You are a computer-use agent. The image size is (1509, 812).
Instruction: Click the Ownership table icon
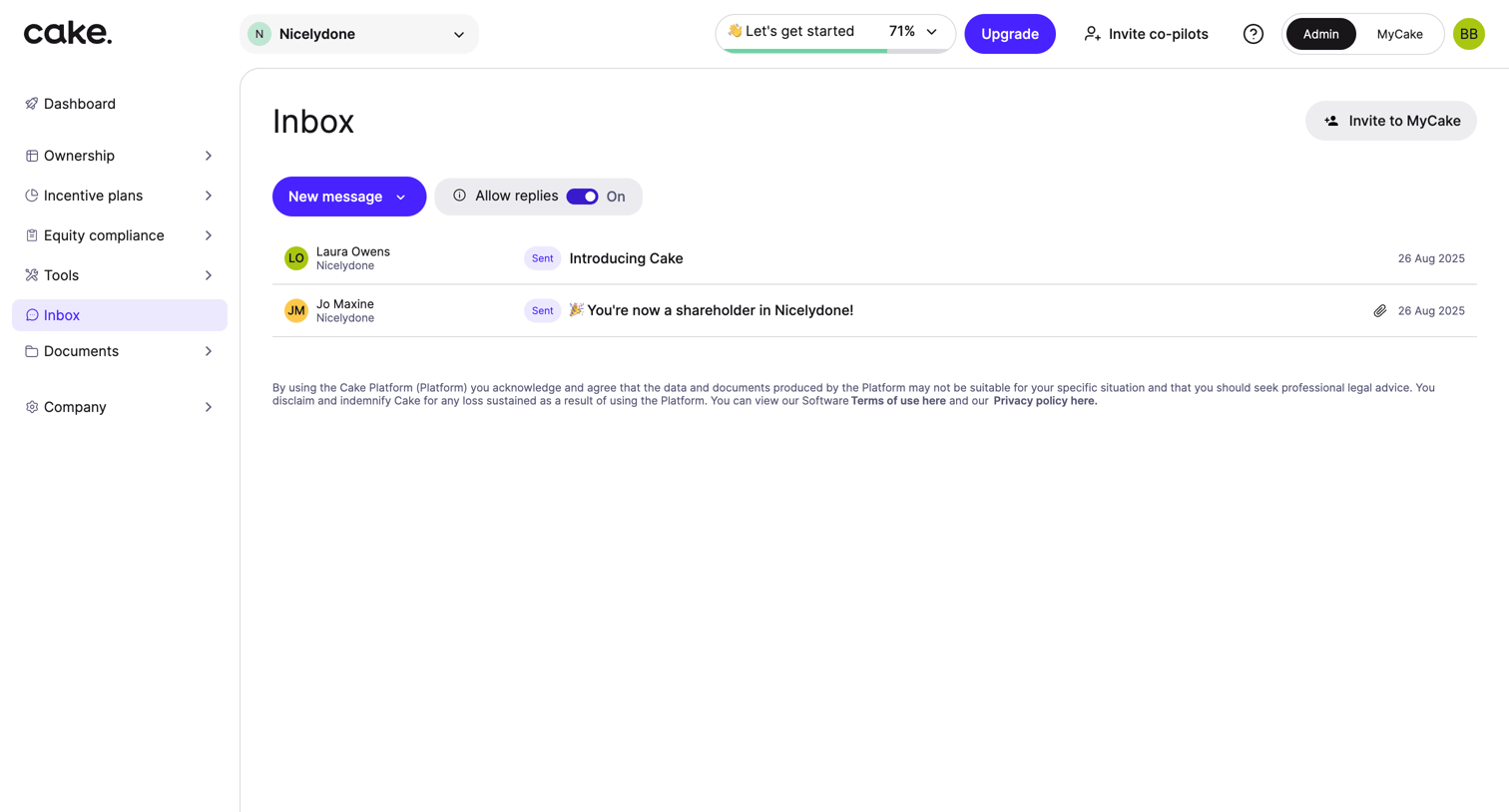click(32, 156)
